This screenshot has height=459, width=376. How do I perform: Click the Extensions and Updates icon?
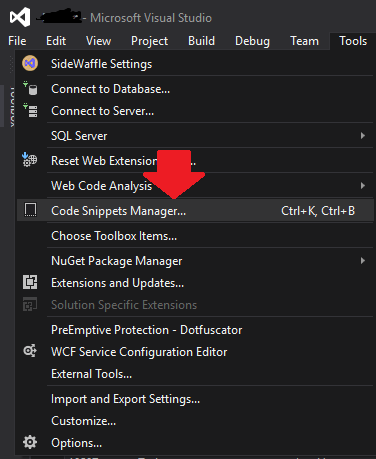[30, 282]
